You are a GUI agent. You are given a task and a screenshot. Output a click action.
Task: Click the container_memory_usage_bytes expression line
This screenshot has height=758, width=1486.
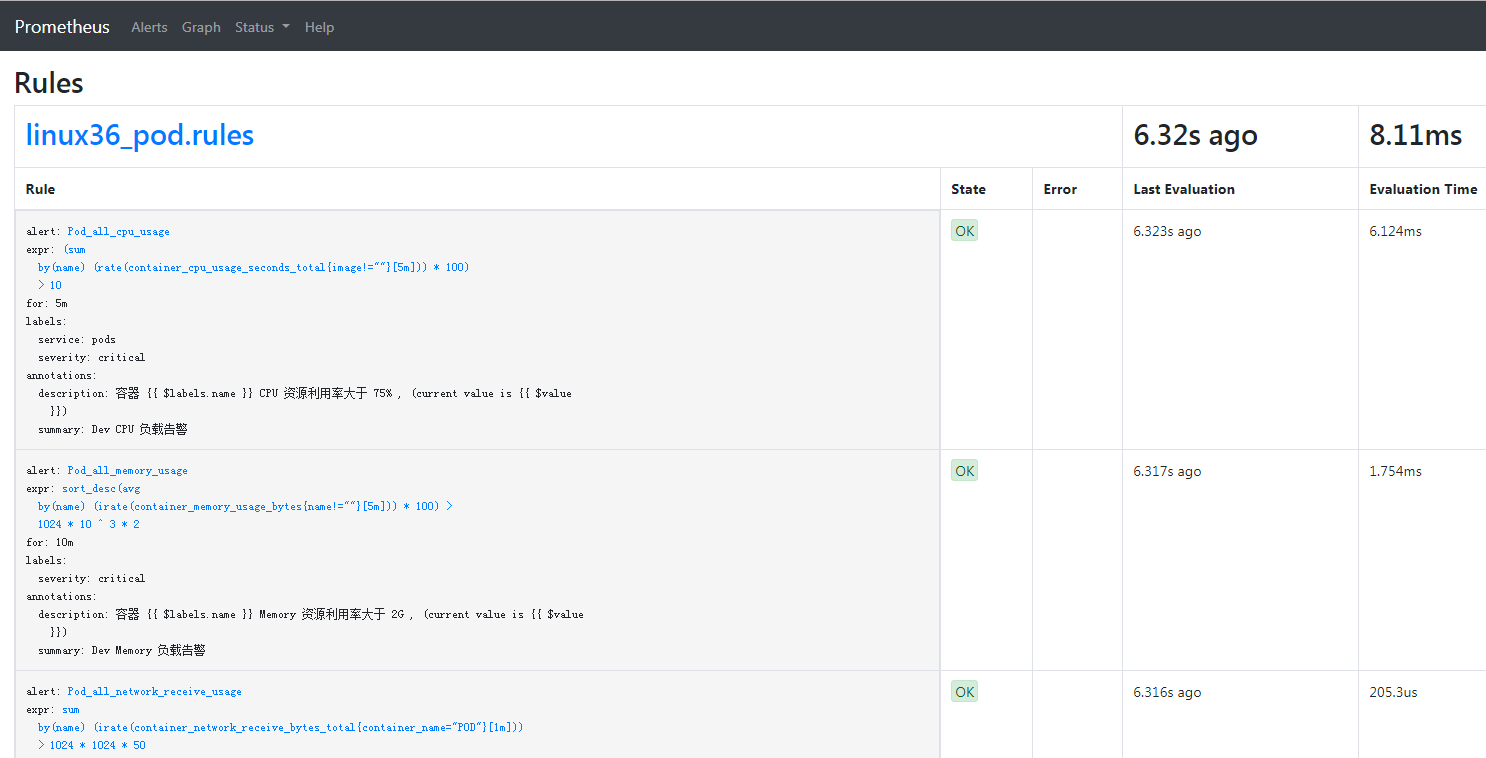(245, 506)
